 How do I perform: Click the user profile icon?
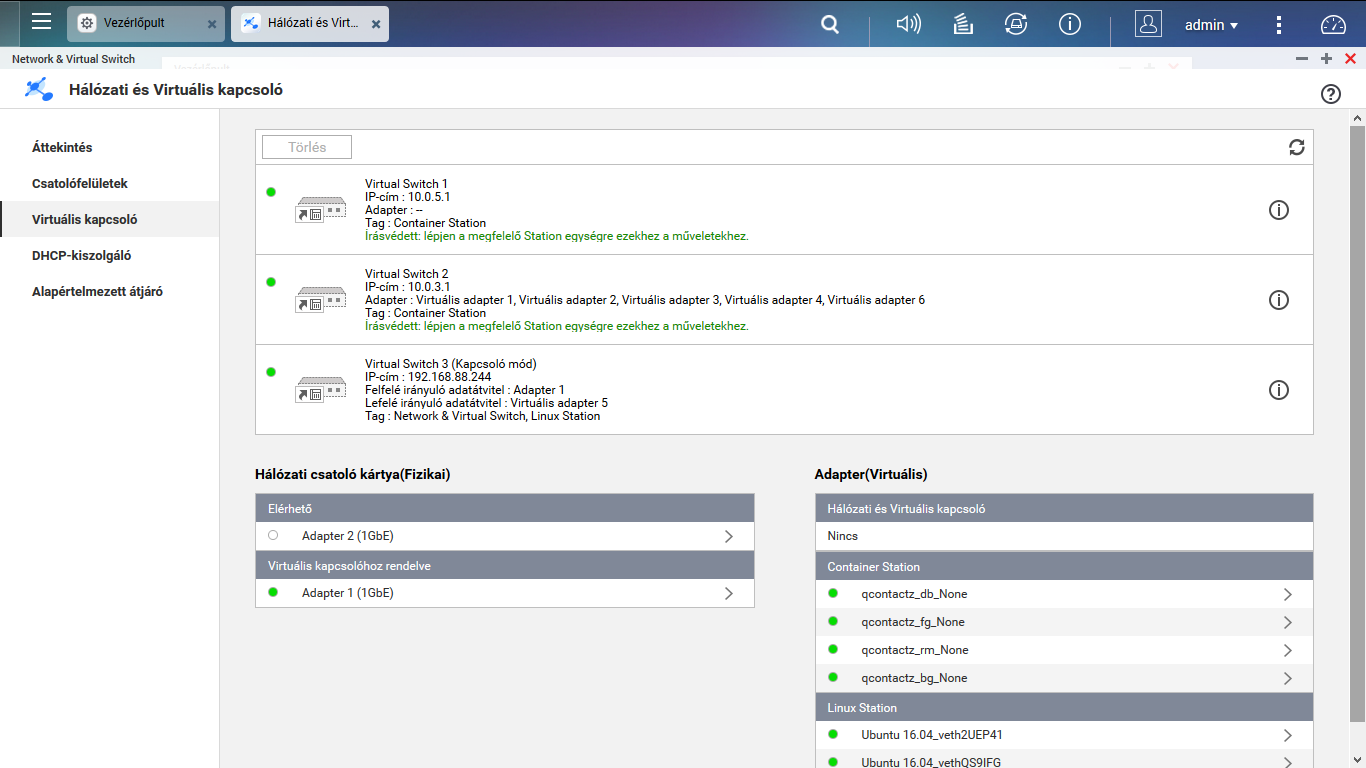tap(1148, 24)
